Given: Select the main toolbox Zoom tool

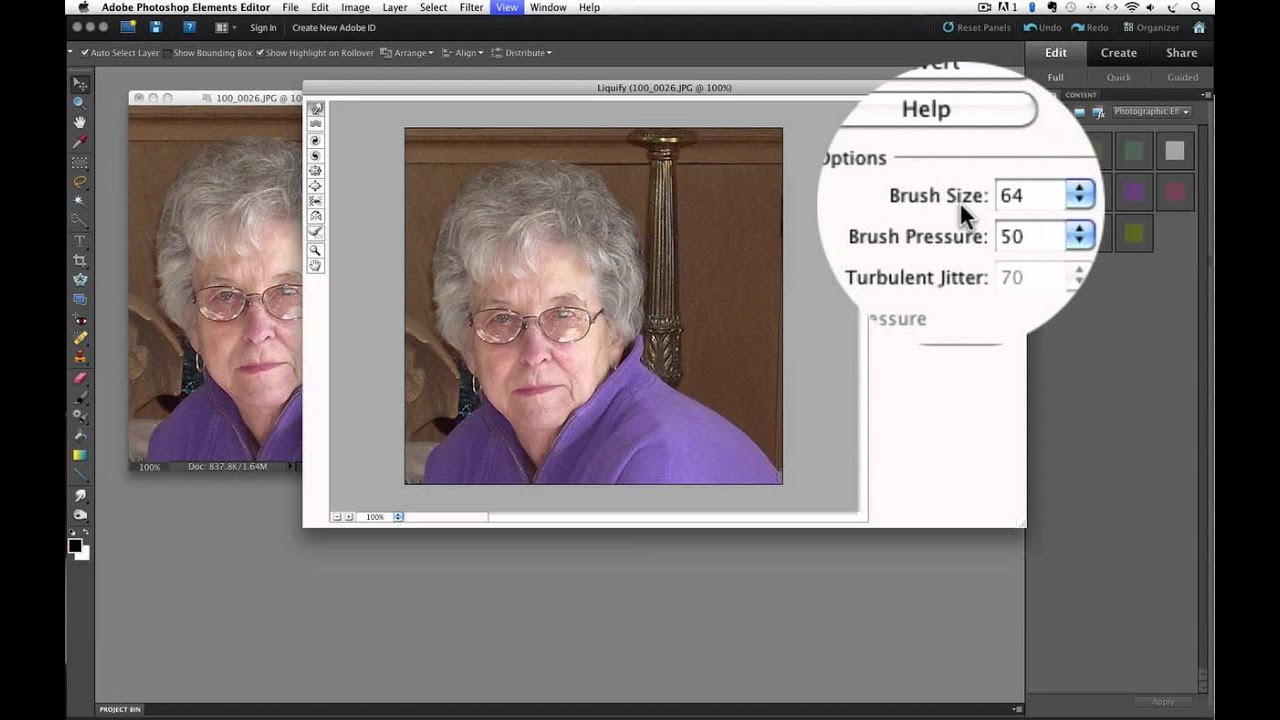Looking at the screenshot, I should tap(80, 103).
